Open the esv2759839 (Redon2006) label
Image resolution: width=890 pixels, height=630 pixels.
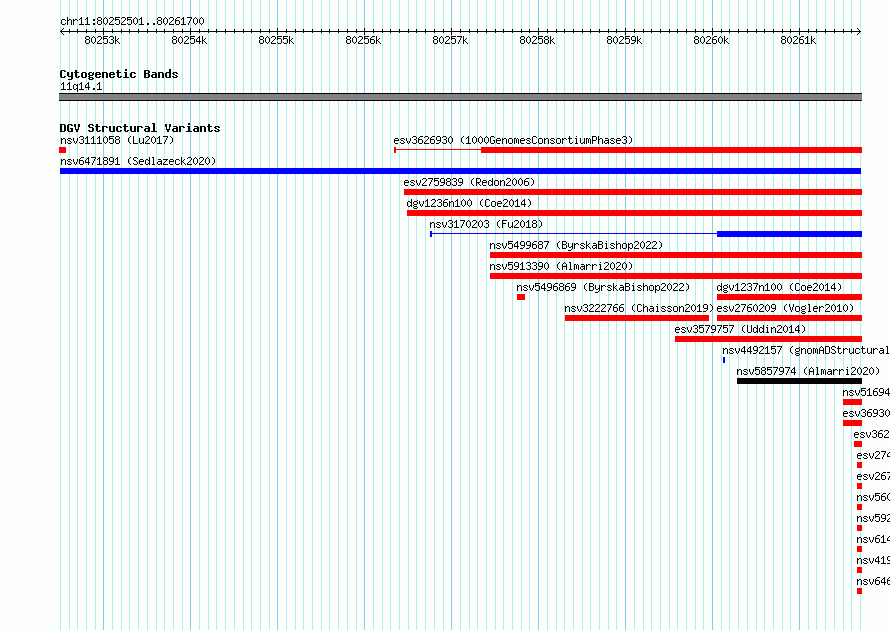pyautogui.click(x=469, y=182)
